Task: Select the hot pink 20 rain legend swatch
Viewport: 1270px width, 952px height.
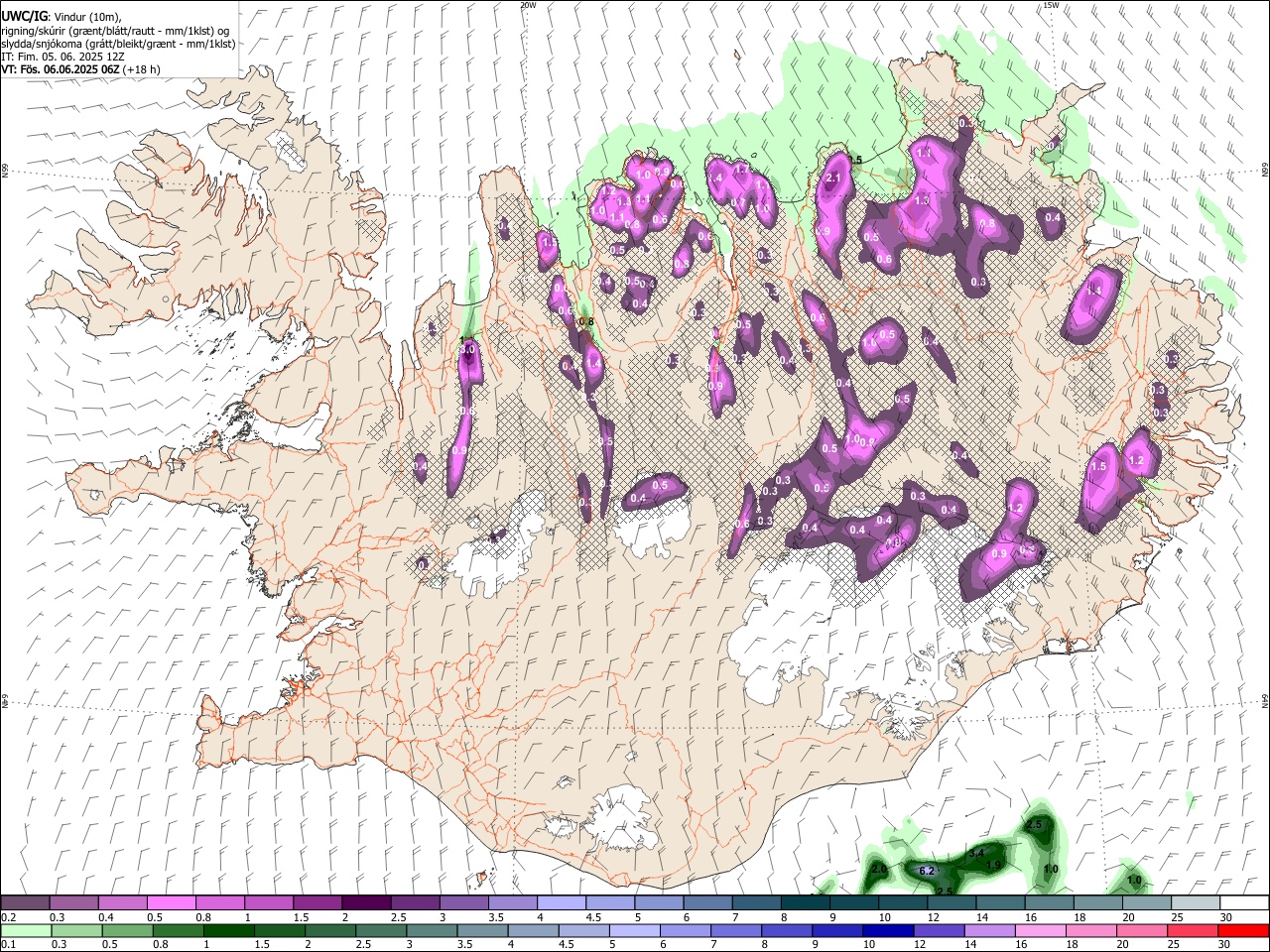Action: (x=1142, y=930)
